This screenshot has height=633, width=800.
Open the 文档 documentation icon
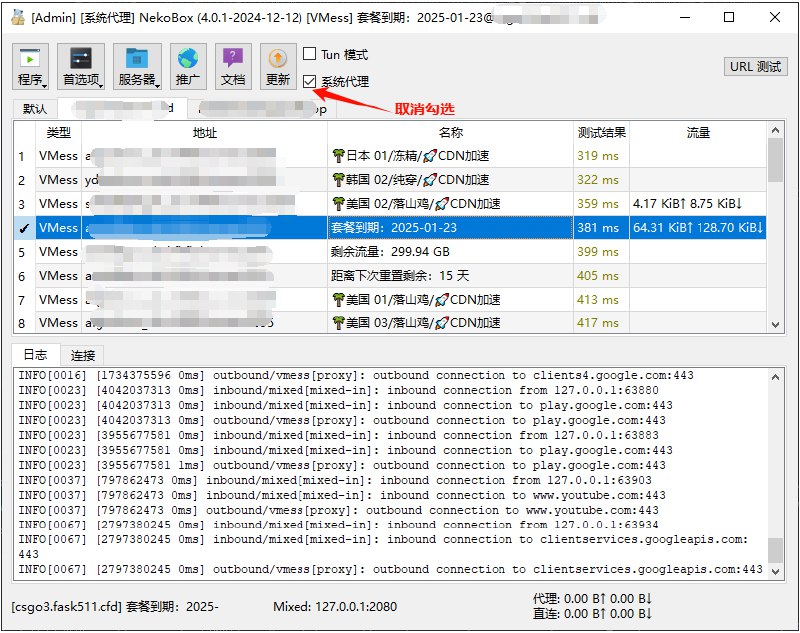[232, 68]
